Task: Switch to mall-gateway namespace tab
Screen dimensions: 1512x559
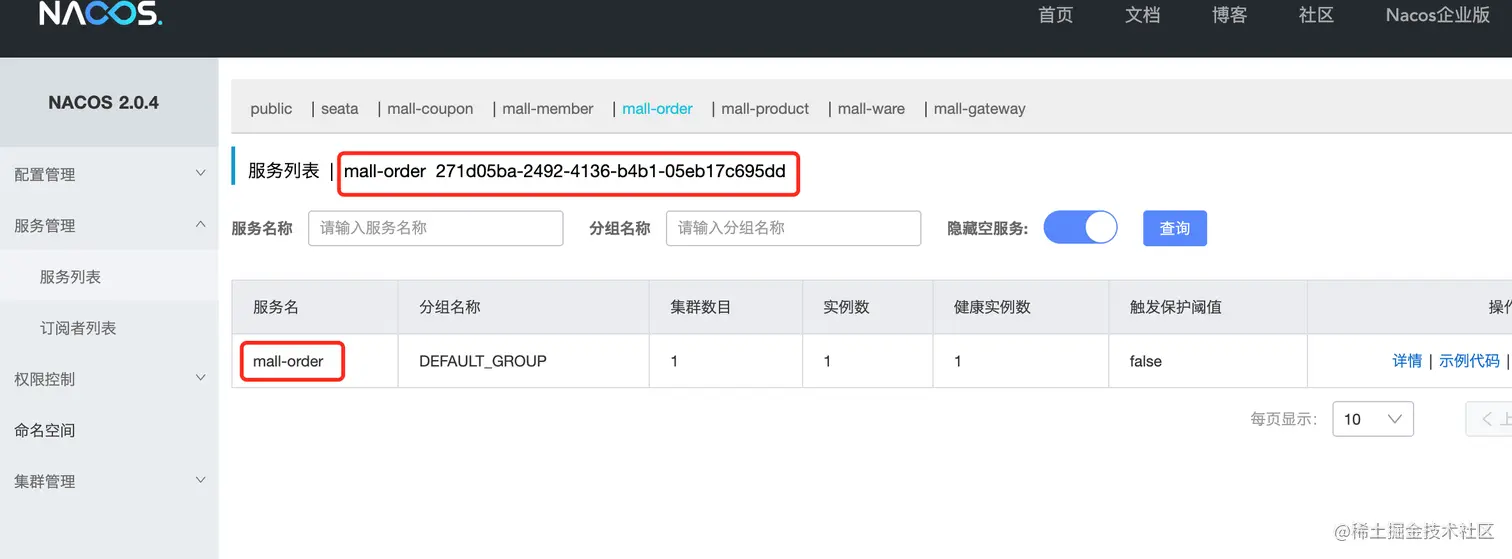Action: [x=980, y=109]
